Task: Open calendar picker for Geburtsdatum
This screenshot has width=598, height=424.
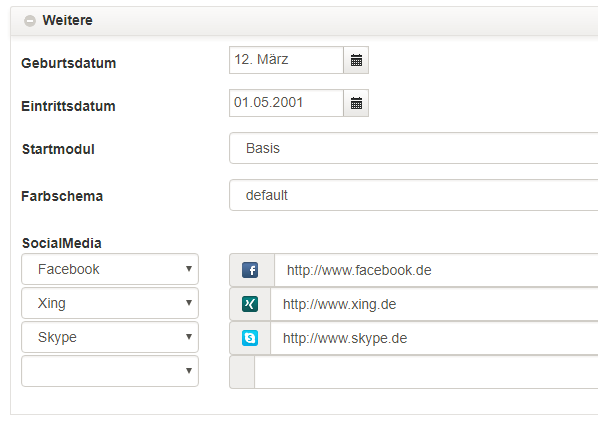Action: coord(356,60)
